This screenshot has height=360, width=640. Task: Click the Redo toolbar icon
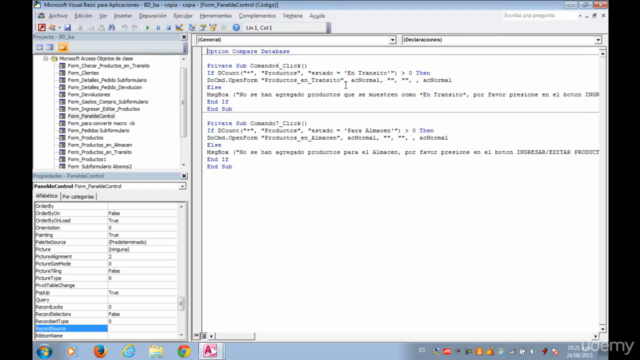point(135,28)
